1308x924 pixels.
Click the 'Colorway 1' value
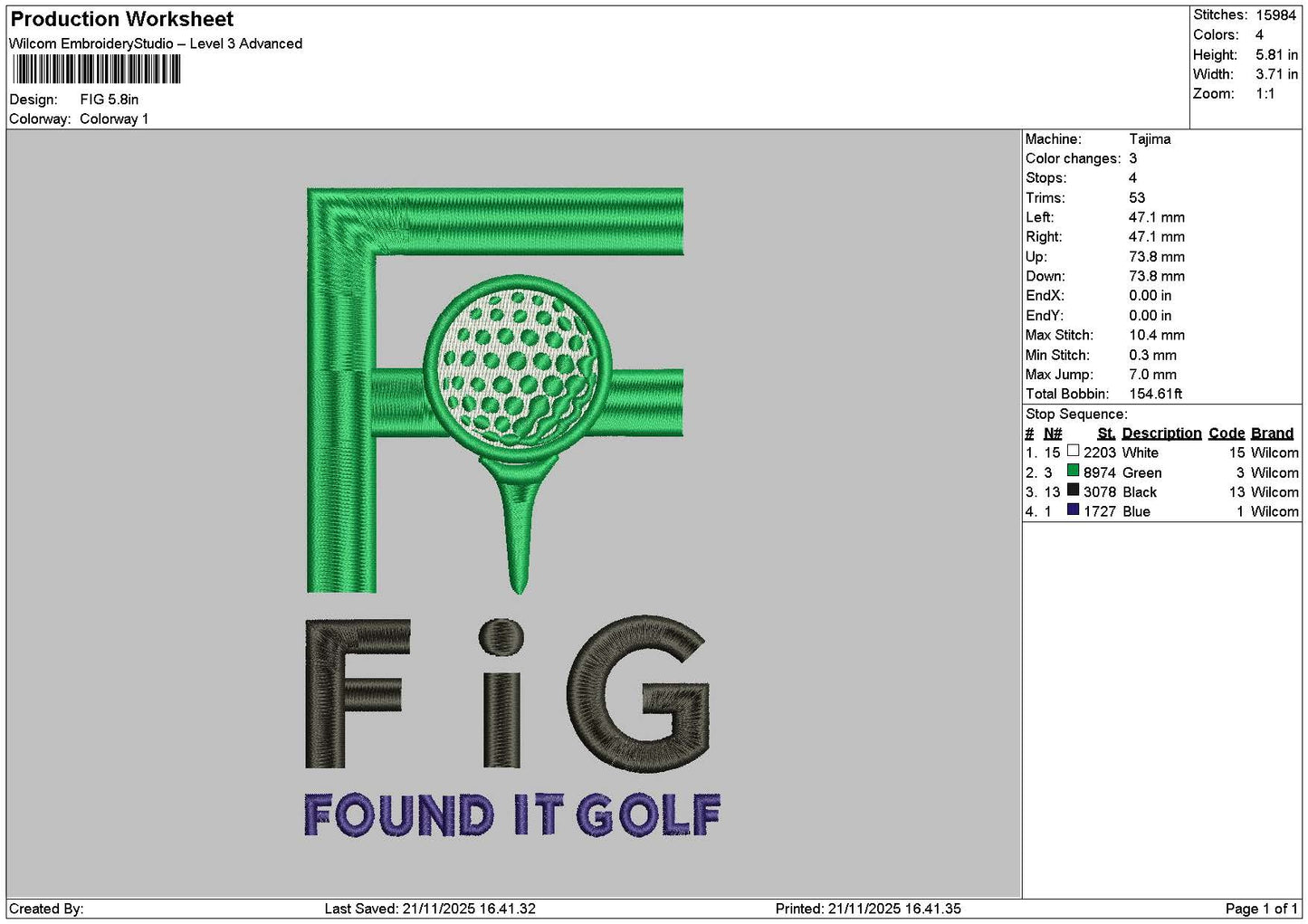114,119
